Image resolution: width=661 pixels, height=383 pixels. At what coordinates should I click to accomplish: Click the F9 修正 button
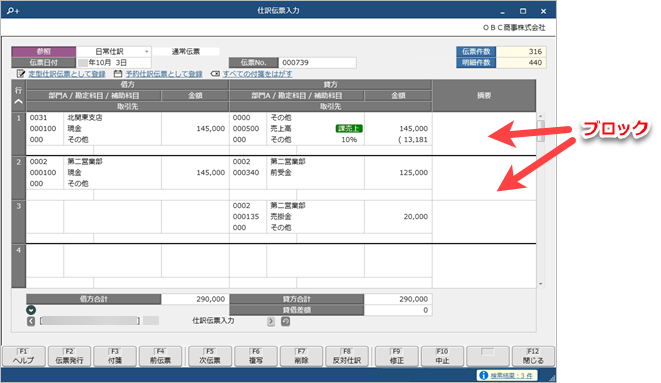pyautogui.click(x=397, y=356)
